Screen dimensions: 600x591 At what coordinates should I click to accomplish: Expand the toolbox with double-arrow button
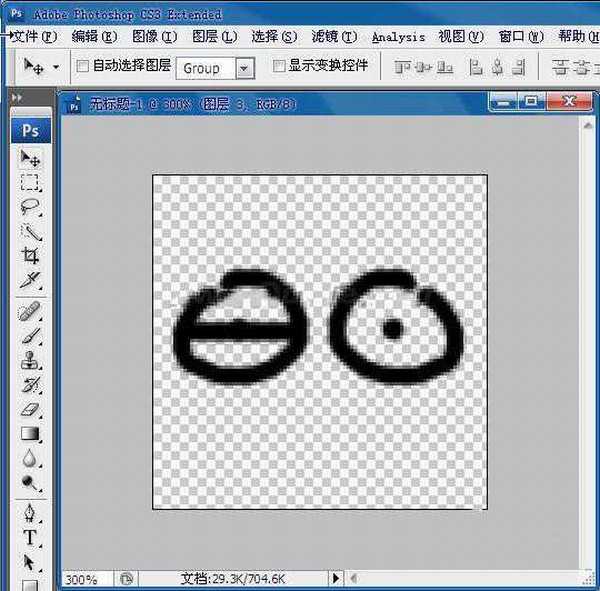coord(17,98)
